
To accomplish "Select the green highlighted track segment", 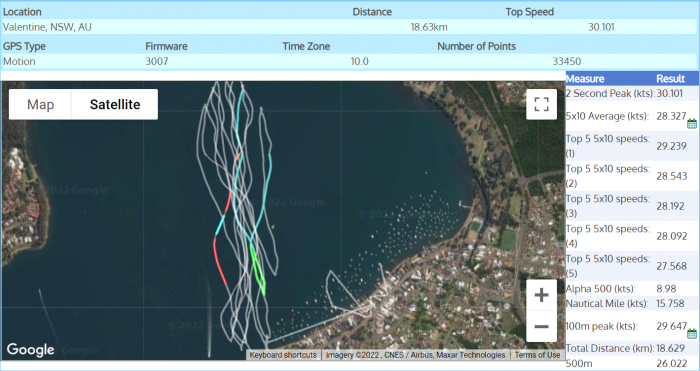I will (x=258, y=270).
